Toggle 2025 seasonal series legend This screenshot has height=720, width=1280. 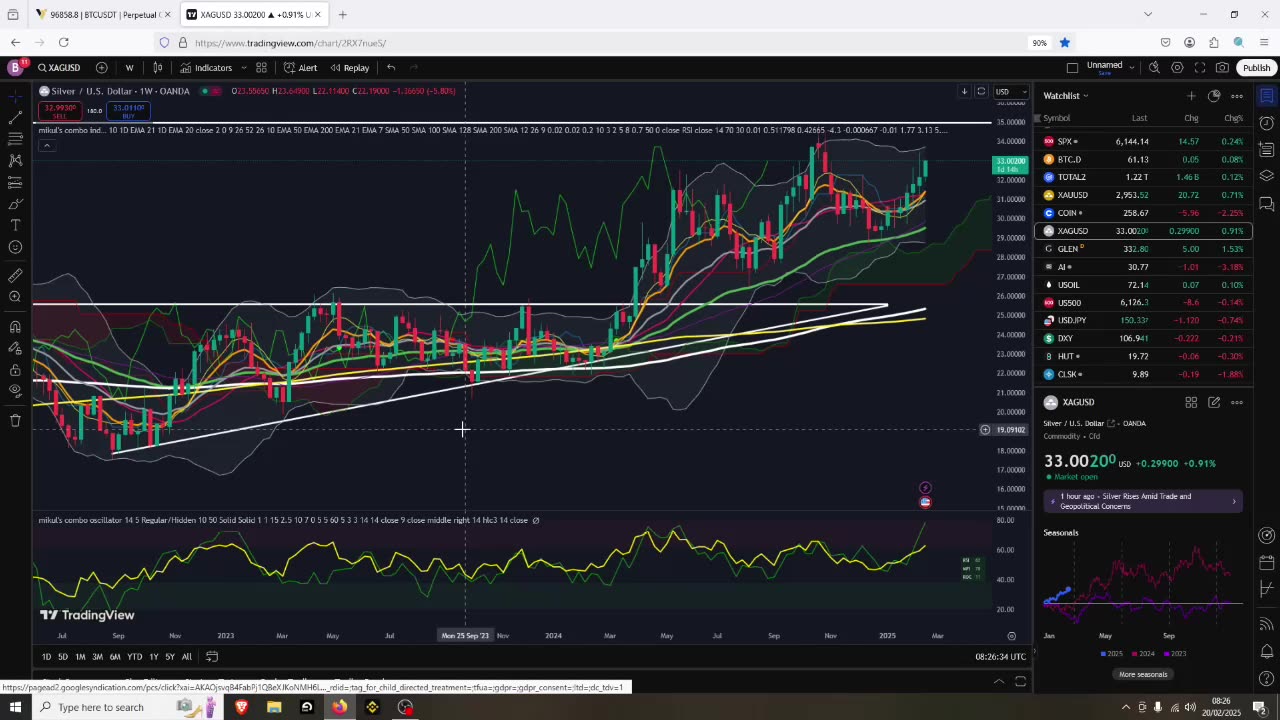coord(1111,654)
